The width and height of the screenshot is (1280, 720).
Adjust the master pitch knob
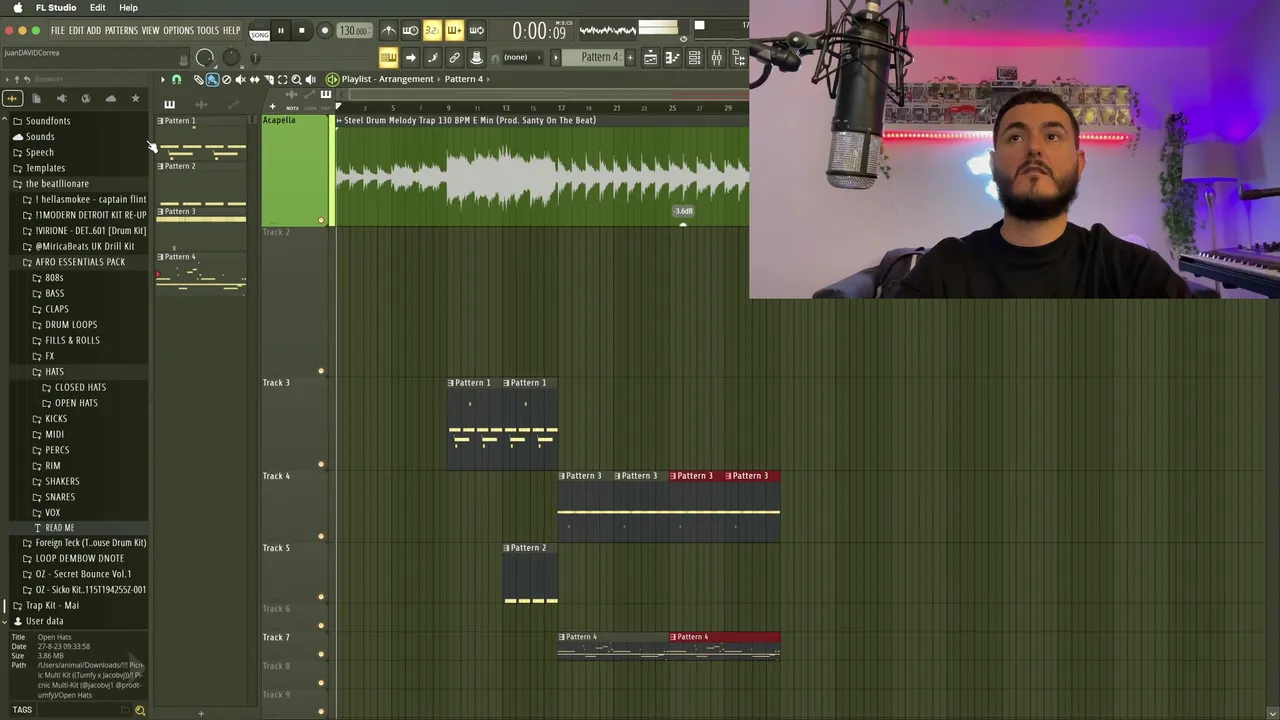[x=231, y=57]
